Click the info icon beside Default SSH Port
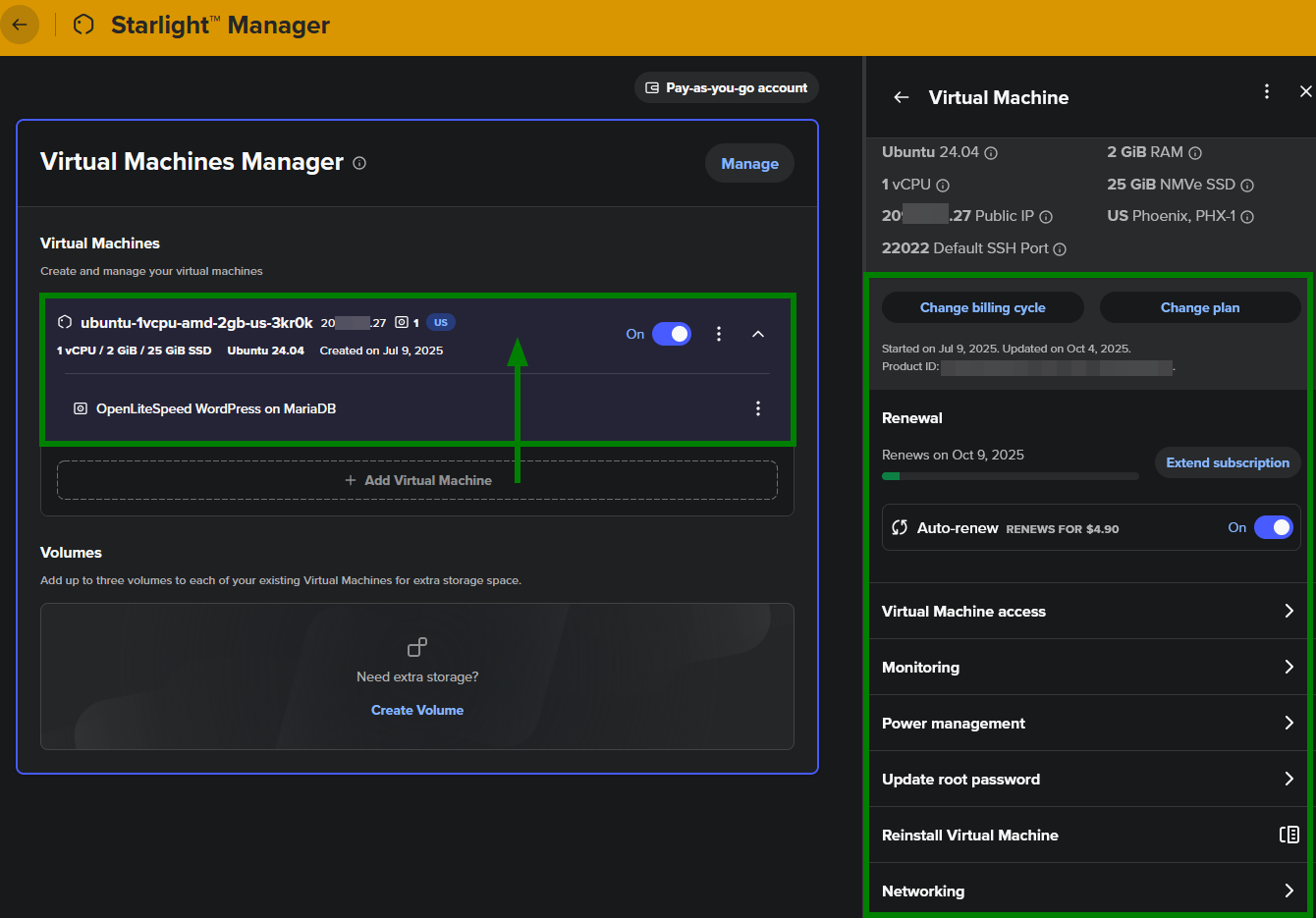This screenshot has height=918, width=1316. pos(1059,249)
